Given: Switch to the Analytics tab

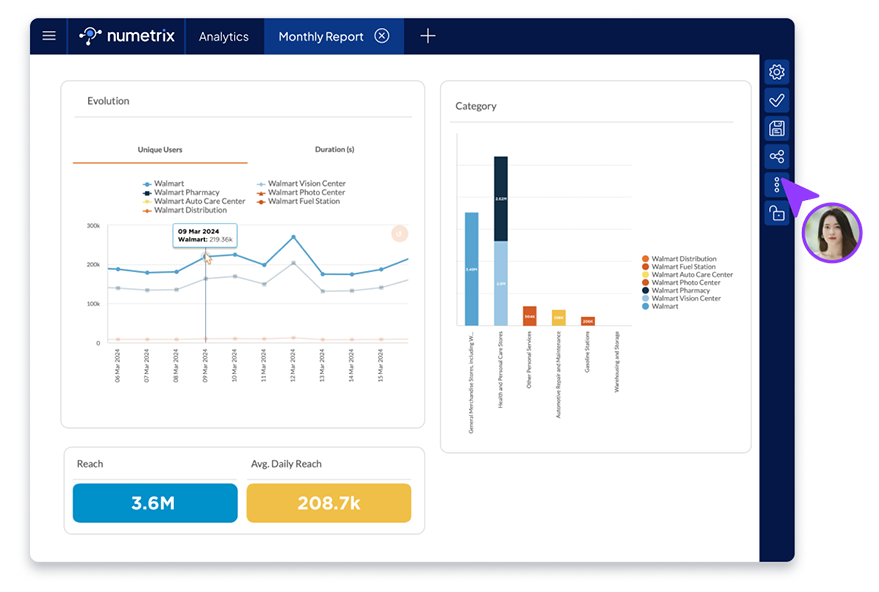Looking at the screenshot, I should (x=224, y=36).
